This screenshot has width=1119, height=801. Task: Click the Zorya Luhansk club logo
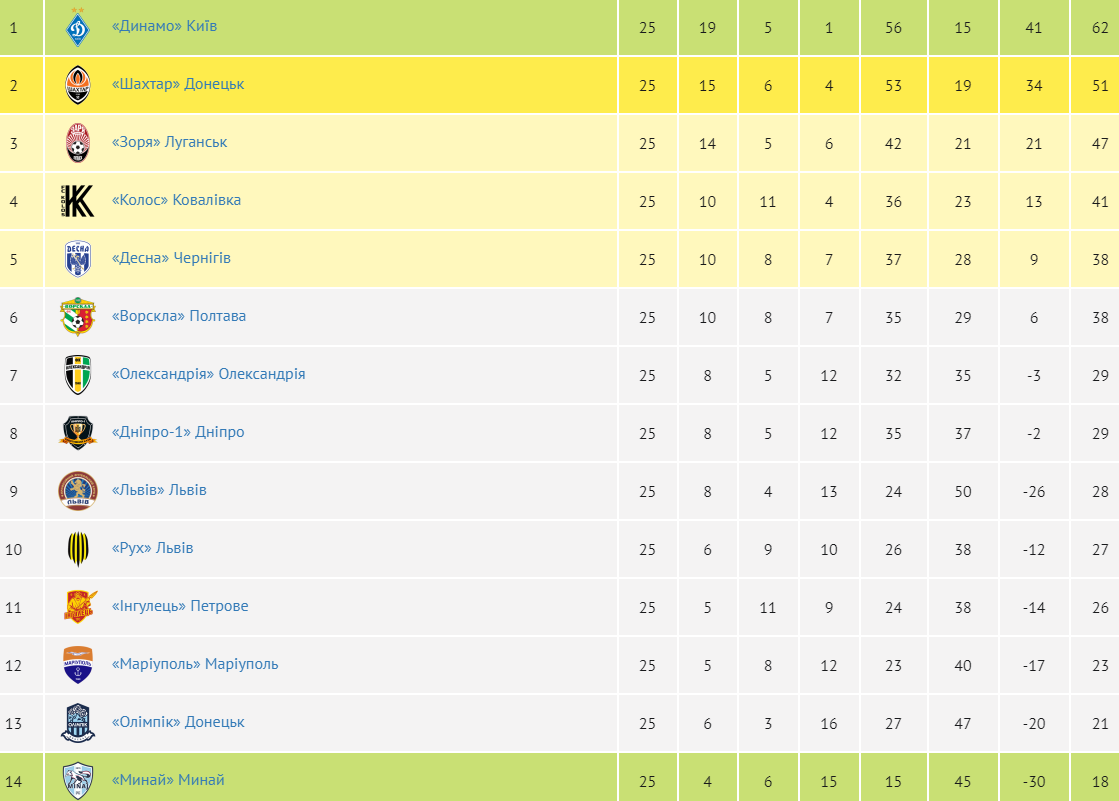click(x=78, y=143)
